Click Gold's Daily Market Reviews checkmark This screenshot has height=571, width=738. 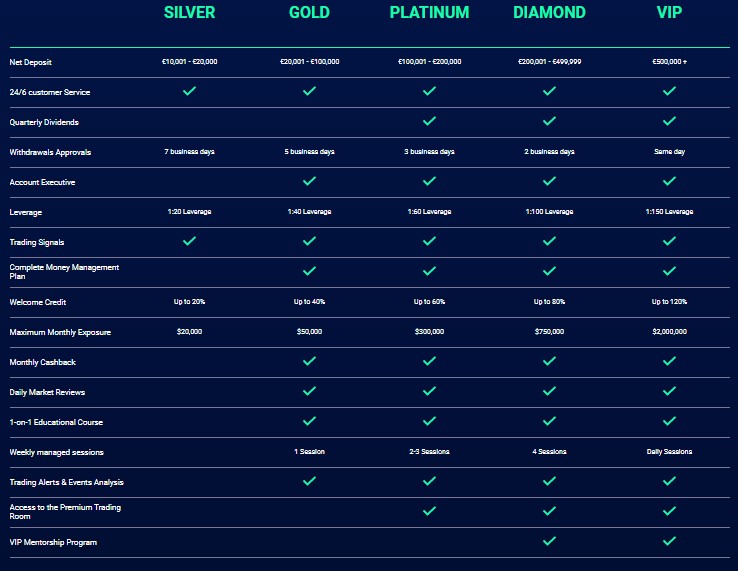click(x=309, y=391)
